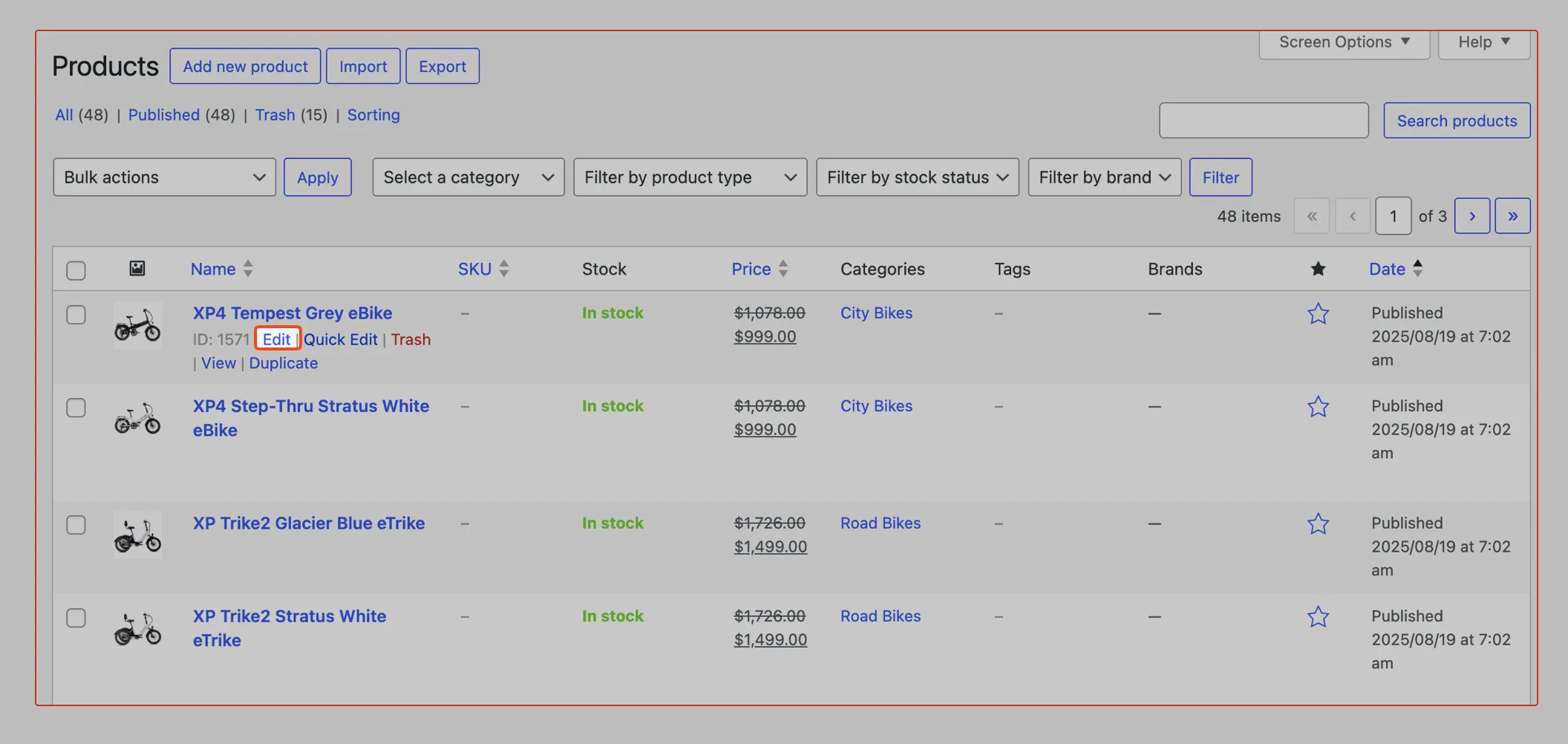Select XP4 Step-Thru Stratus White eBike checkbox
1568x744 pixels.
click(x=76, y=408)
